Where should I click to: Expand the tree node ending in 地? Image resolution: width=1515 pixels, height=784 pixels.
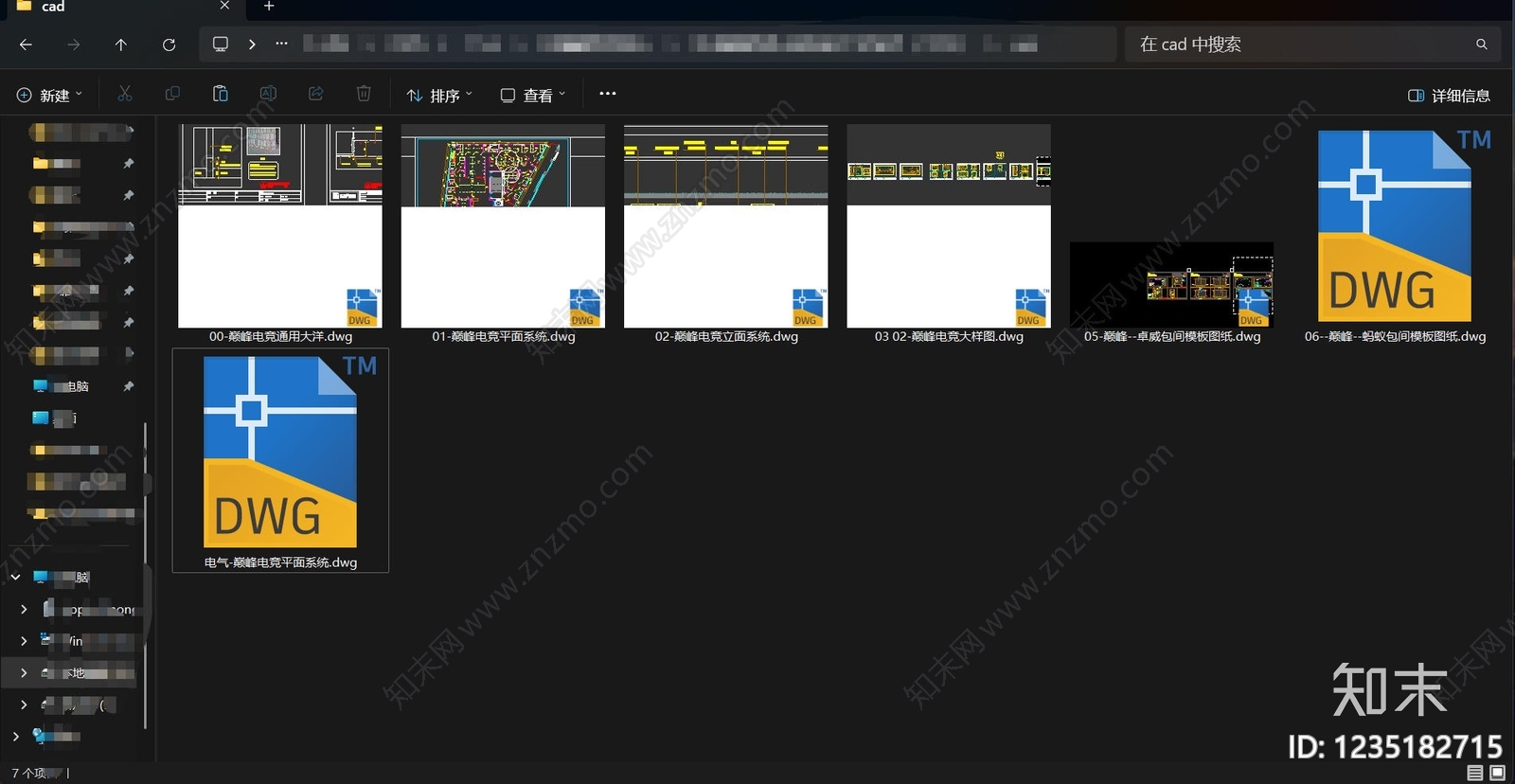coord(24,672)
